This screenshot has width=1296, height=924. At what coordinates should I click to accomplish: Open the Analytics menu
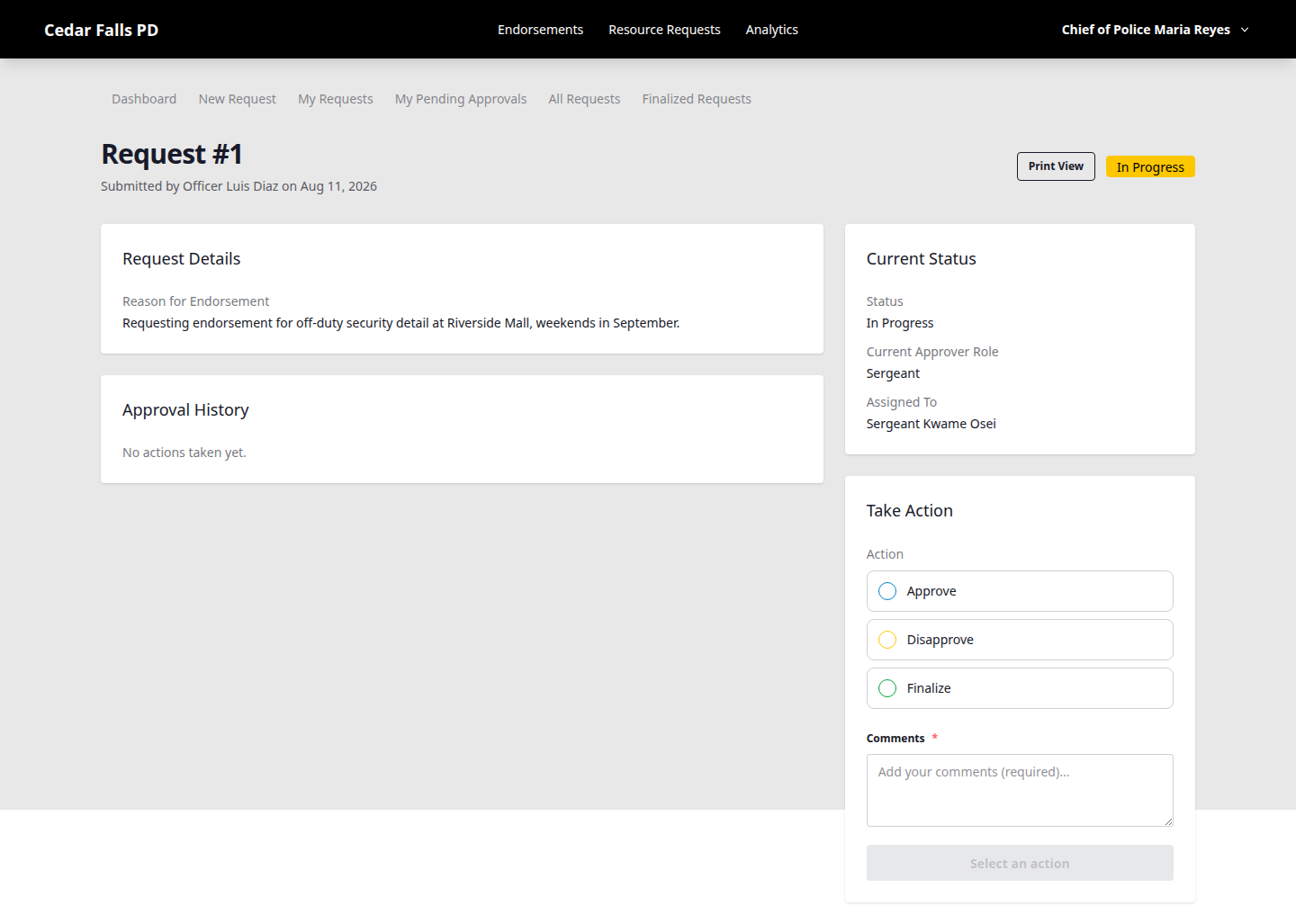click(x=771, y=30)
